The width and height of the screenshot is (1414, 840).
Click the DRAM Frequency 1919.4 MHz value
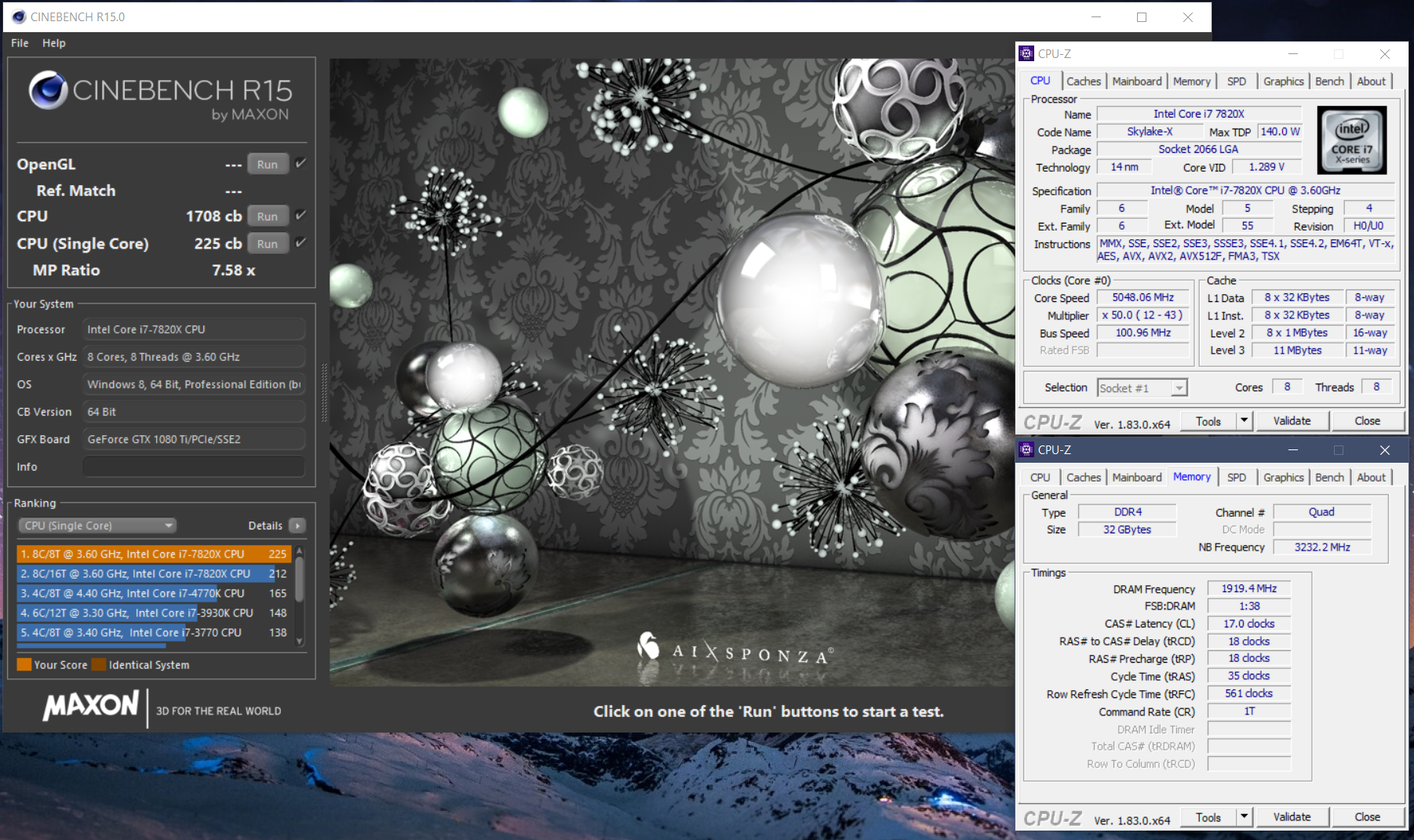pos(1249,588)
